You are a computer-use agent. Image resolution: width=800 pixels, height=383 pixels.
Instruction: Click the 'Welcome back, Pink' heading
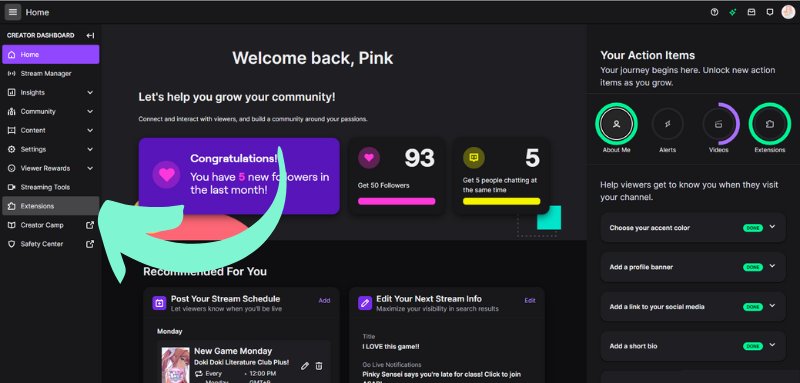[313, 58]
